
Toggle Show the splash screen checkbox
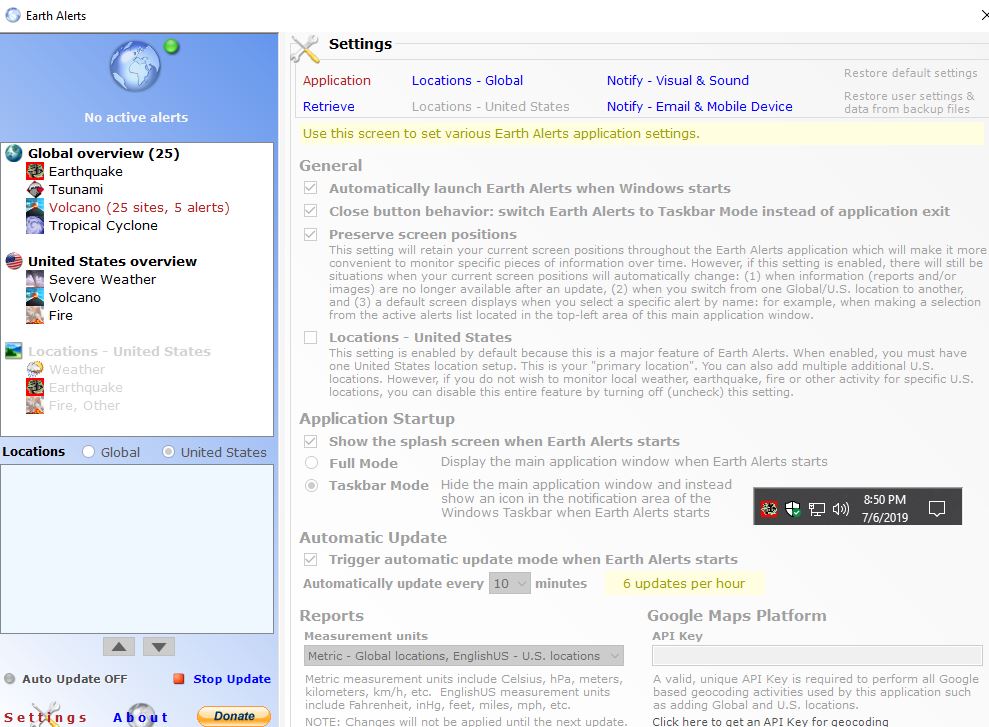[x=310, y=441]
